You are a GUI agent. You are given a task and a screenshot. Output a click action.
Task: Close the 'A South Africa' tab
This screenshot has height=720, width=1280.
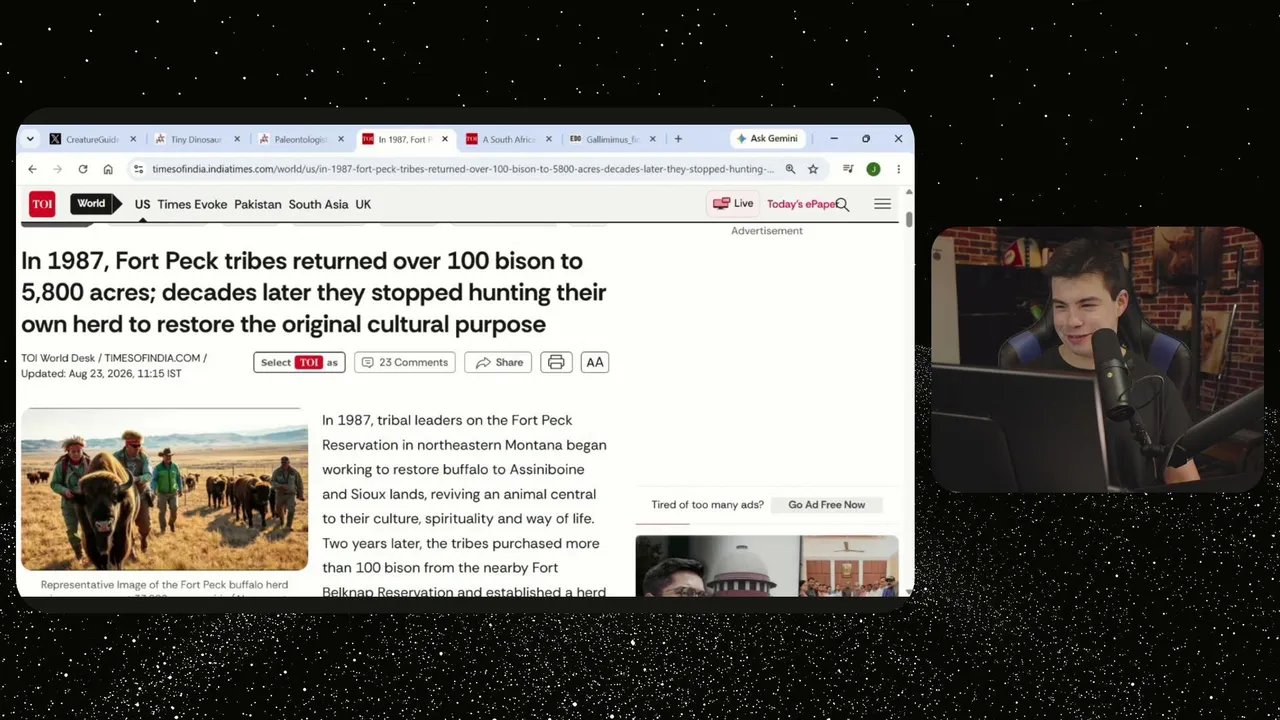[x=548, y=139]
